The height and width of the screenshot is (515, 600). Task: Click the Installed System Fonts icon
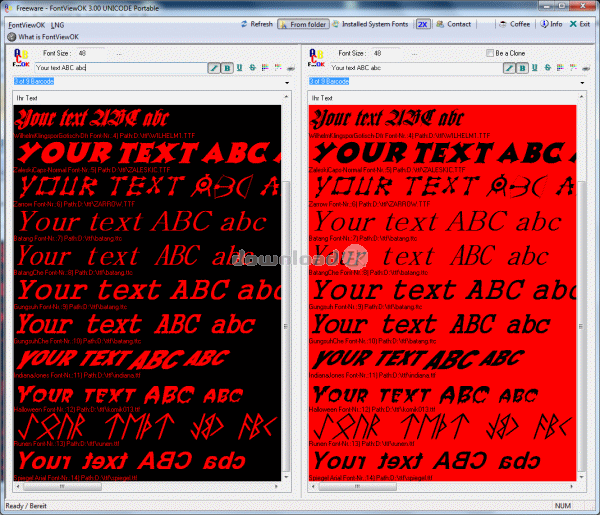[x=336, y=24]
